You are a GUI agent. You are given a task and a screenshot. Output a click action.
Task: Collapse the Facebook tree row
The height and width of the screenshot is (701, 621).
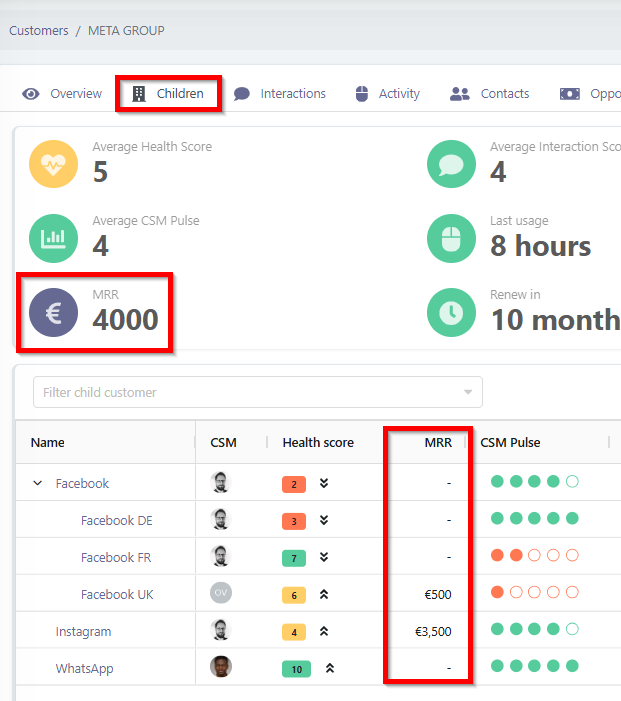pyautogui.click(x=38, y=484)
